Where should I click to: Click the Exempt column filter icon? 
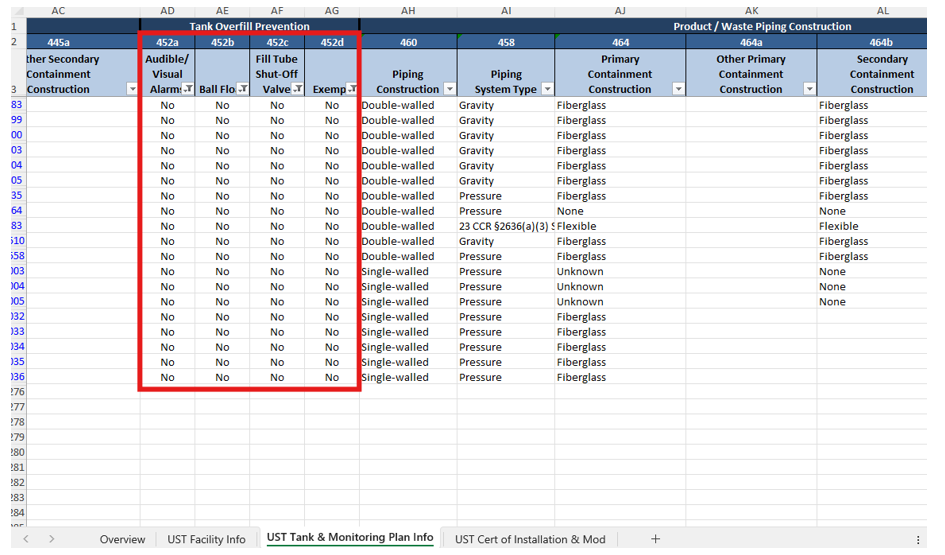351,89
